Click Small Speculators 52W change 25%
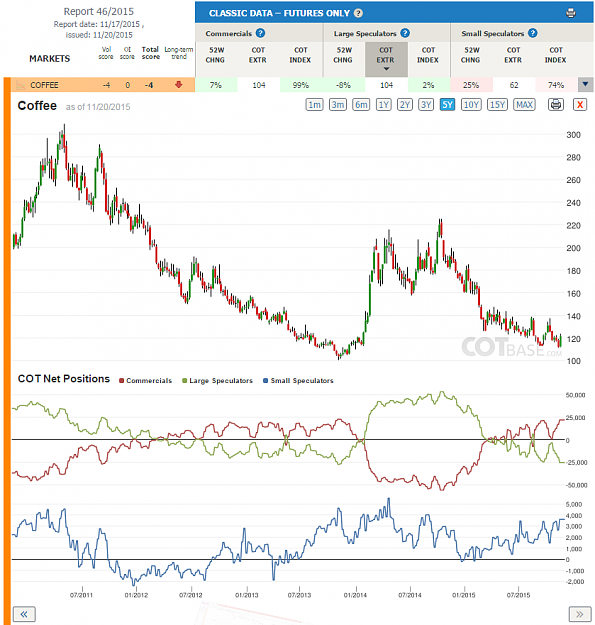The width and height of the screenshot is (595, 625). pyautogui.click(x=471, y=85)
